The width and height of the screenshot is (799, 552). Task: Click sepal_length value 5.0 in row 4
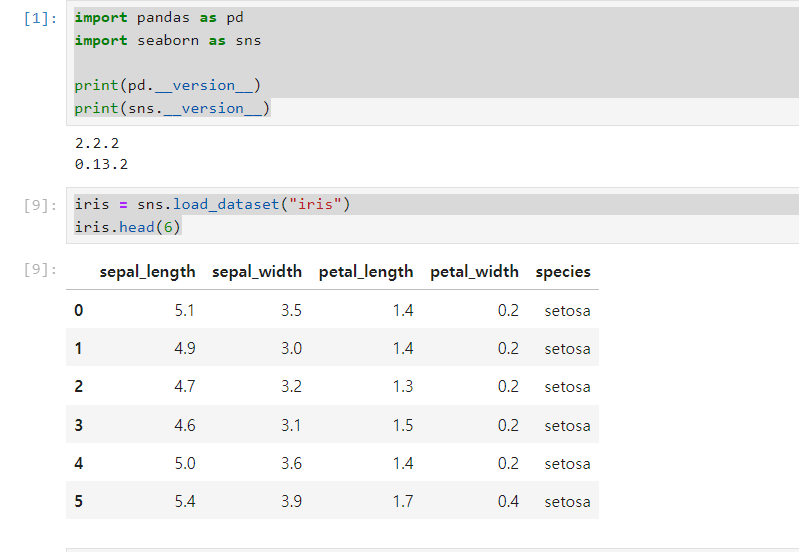point(184,463)
